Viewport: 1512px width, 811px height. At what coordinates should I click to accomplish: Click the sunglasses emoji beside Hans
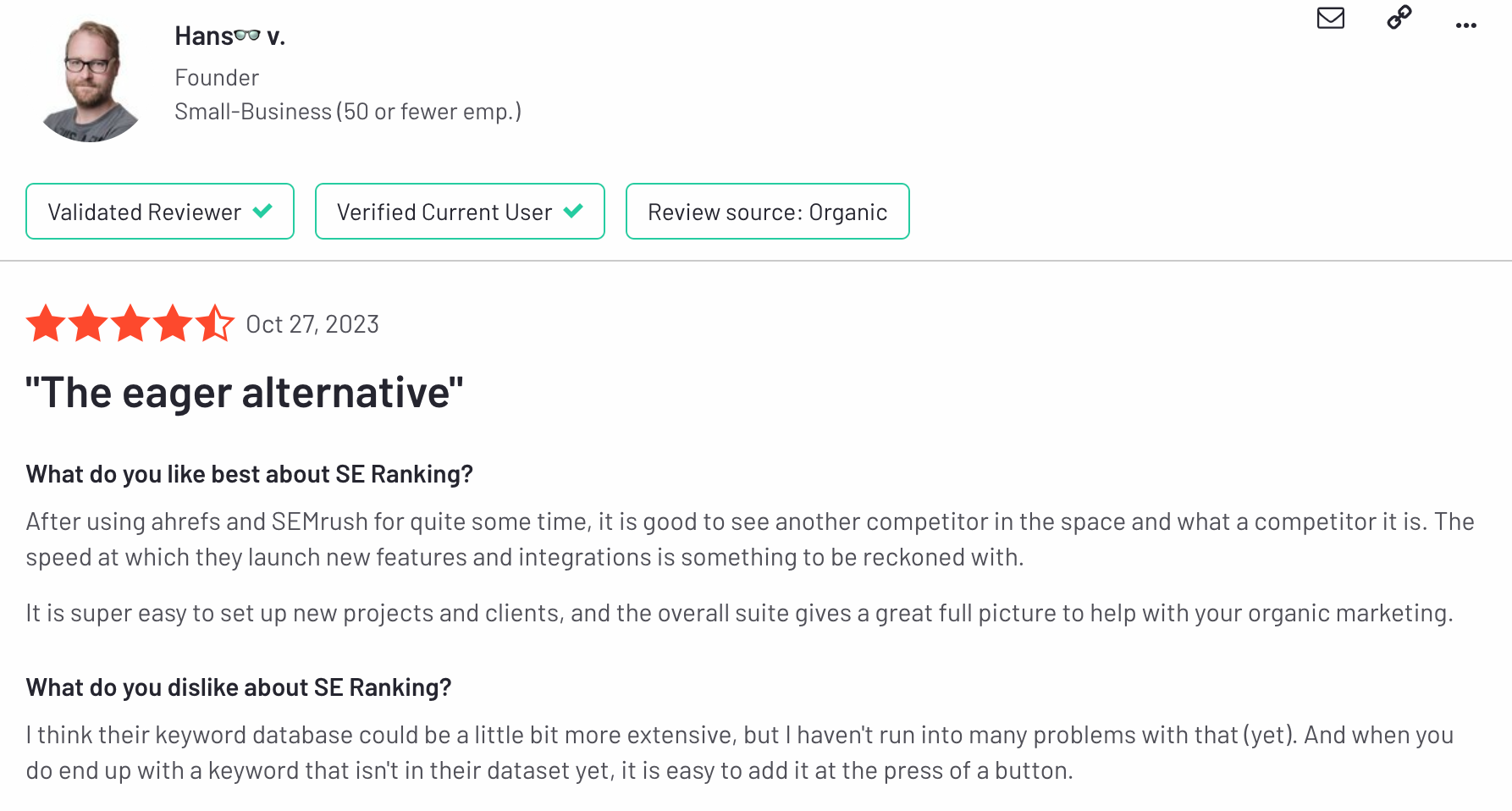[x=247, y=35]
